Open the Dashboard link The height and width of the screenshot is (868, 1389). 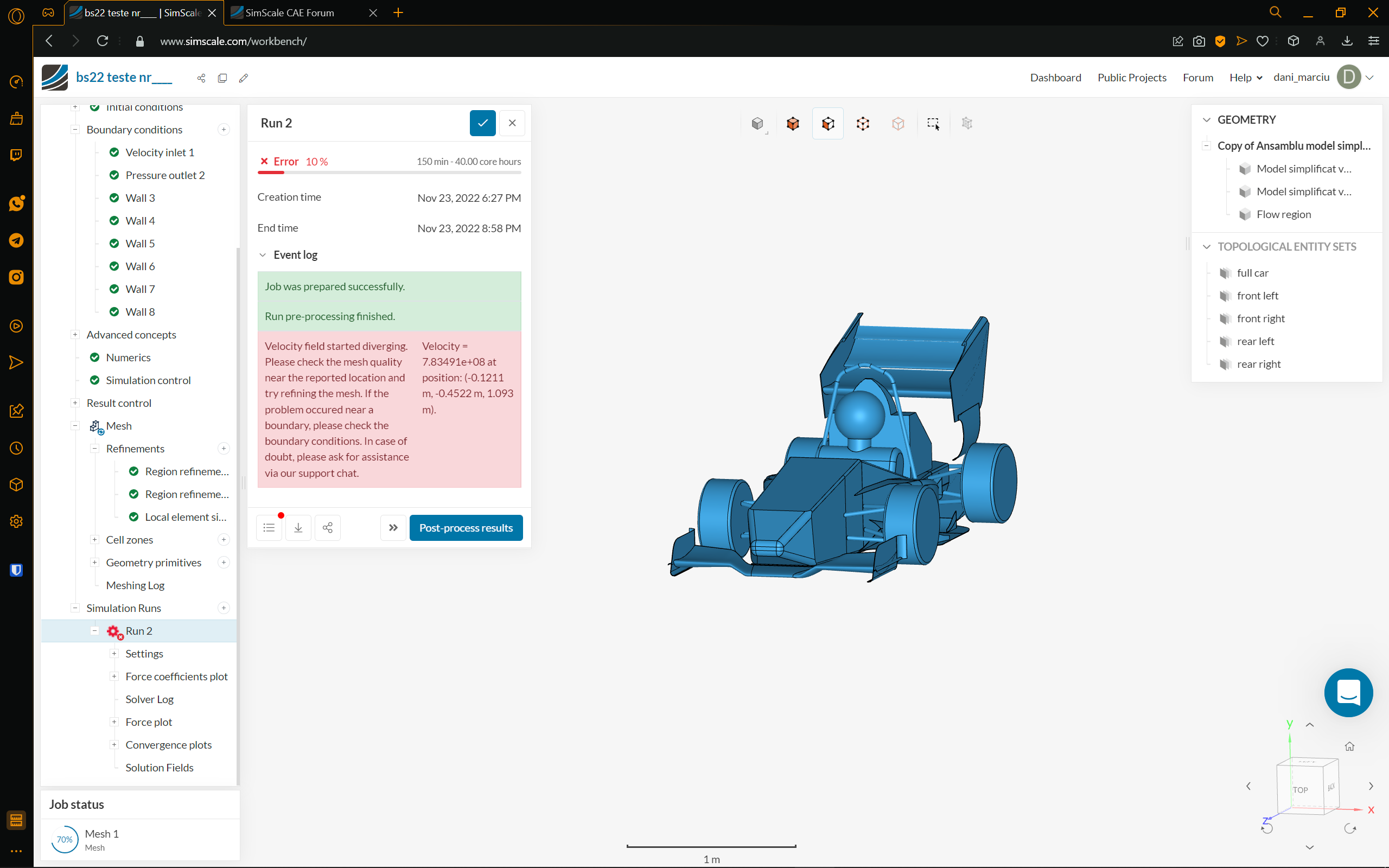[x=1055, y=77]
